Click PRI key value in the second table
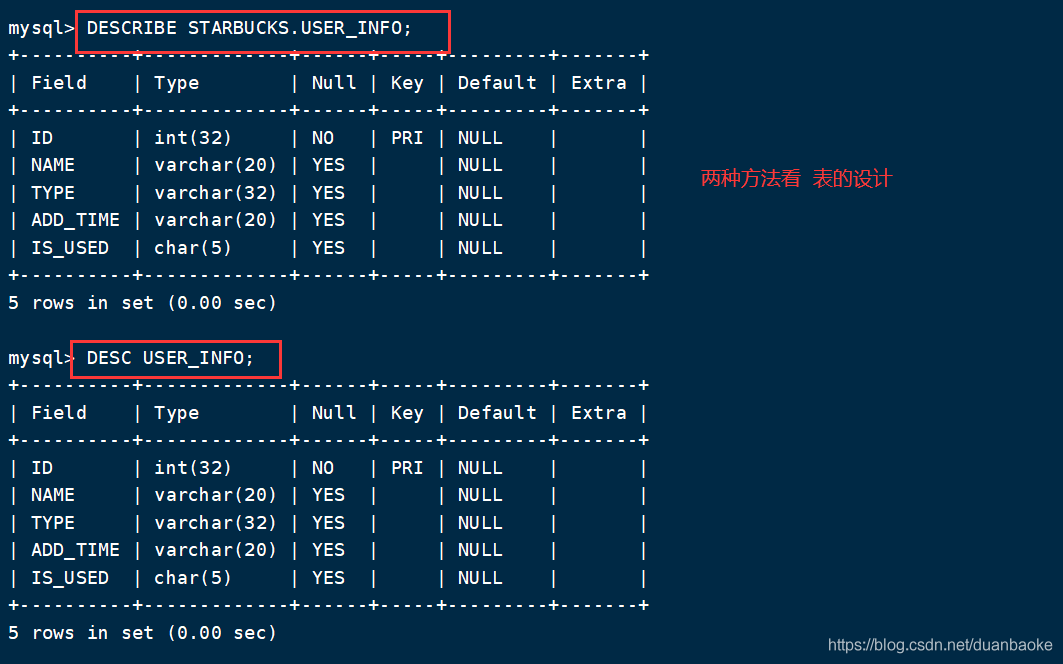 tap(407, 468)
